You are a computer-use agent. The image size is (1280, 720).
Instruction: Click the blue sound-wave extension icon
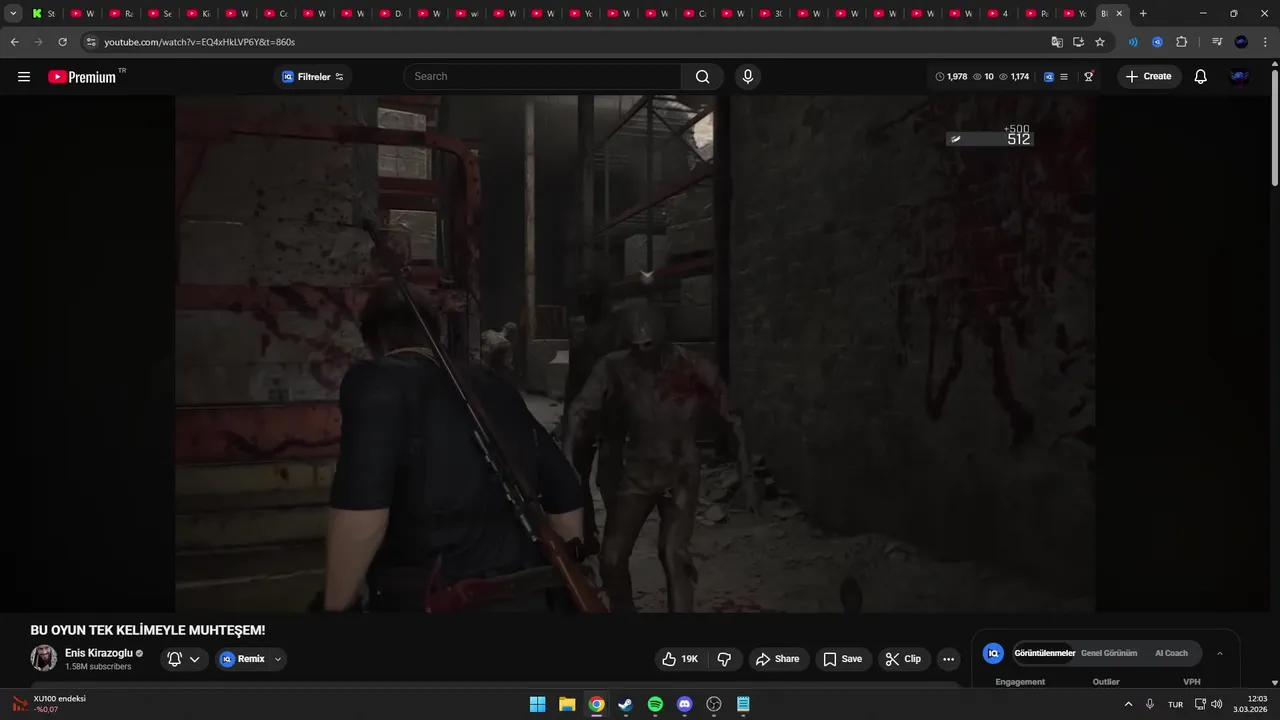click(1133, 42)
